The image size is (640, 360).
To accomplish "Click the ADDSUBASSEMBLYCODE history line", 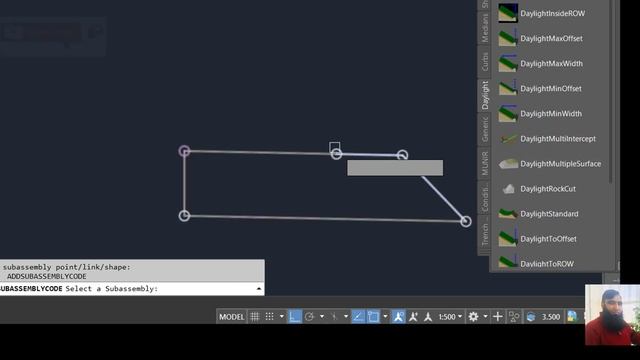I will 46,276.
